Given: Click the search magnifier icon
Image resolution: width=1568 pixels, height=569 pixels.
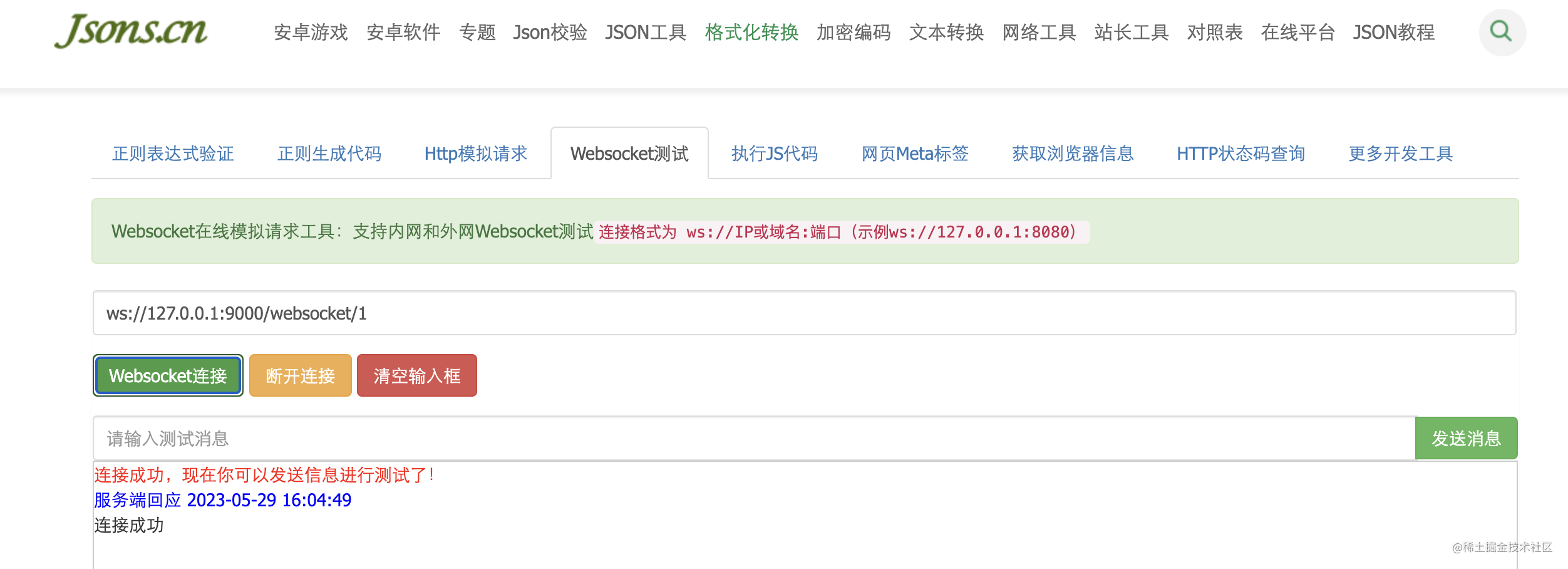Looking at the screenshot, I should [1502, 31].
